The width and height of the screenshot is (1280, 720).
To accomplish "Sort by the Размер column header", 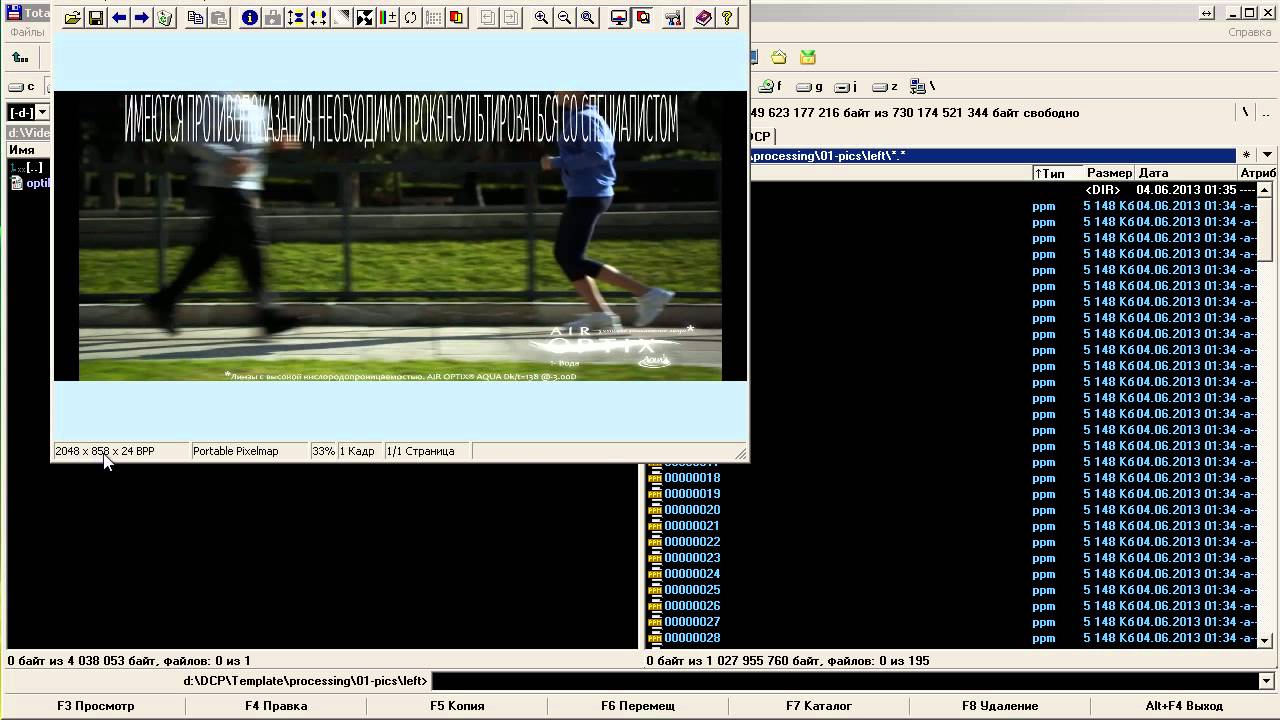I will pos(1110,173).
